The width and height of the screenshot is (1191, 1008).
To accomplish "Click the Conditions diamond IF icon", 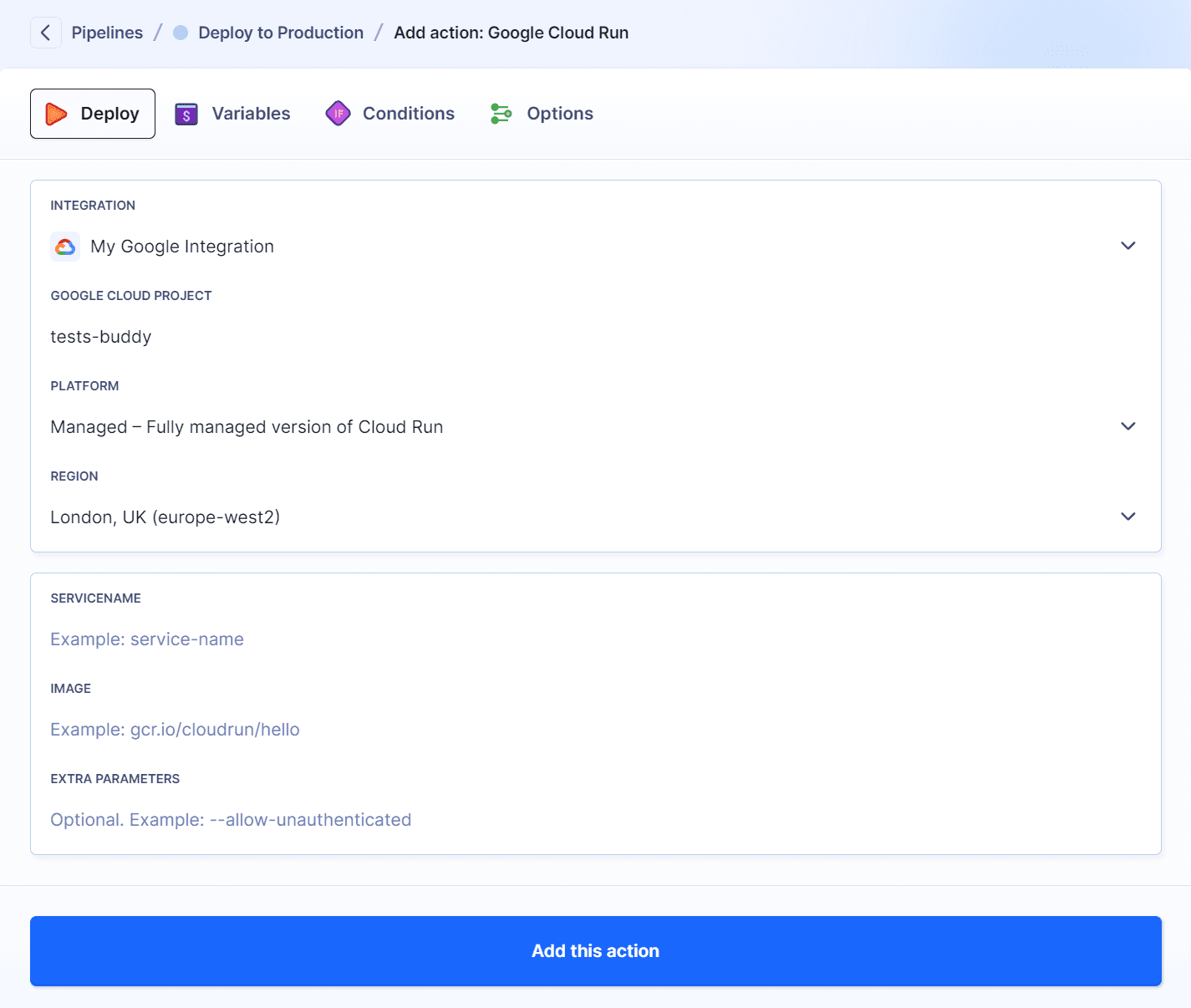I will 338,113.
